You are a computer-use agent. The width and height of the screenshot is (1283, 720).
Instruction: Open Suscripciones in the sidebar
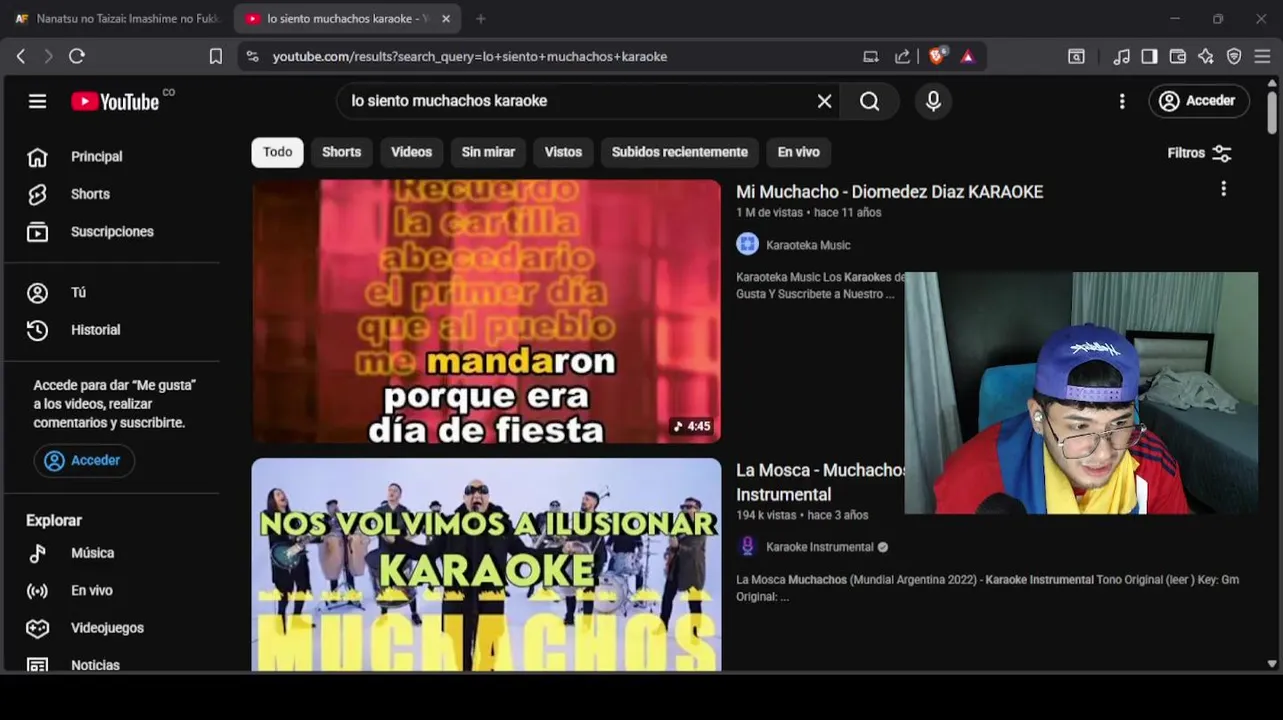click(112, 232)
